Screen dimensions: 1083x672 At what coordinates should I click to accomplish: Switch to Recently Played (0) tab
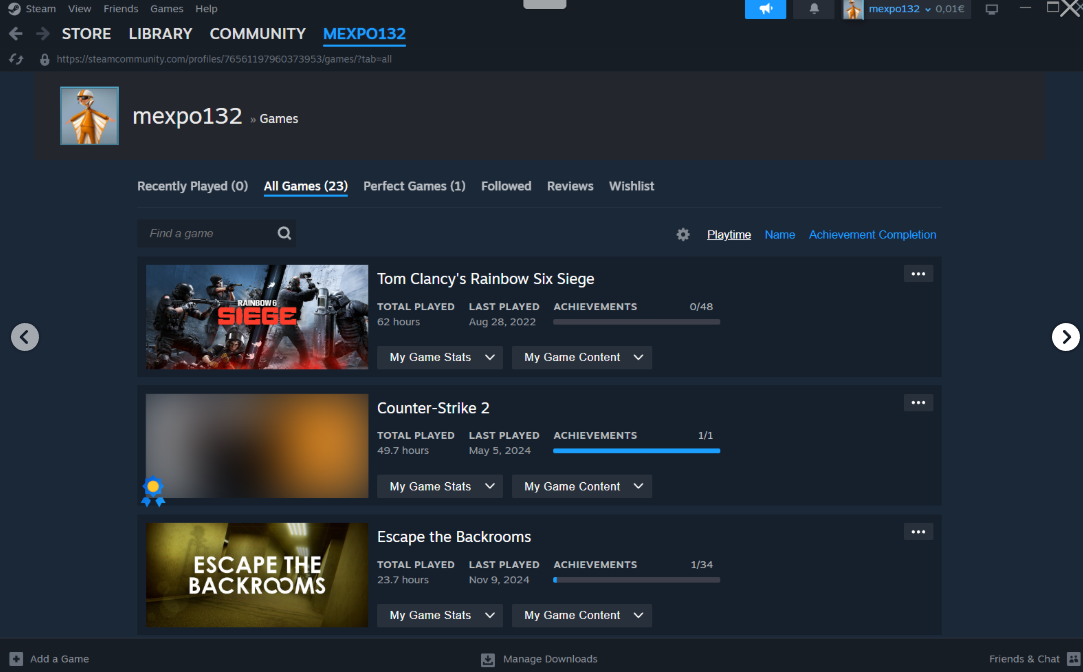(x=192, y=186)
